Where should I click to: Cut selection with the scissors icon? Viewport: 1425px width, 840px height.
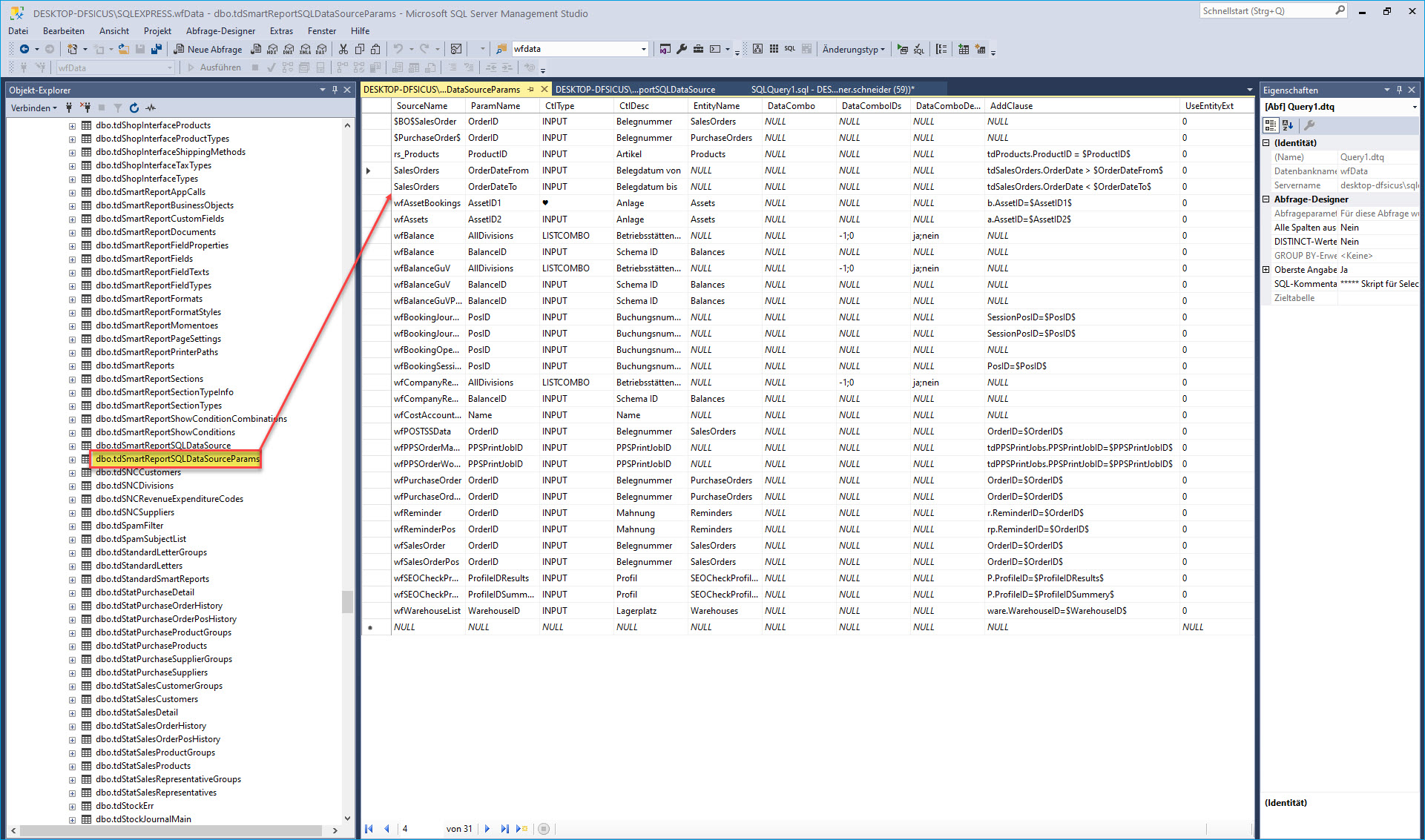(x=343, y=49)
